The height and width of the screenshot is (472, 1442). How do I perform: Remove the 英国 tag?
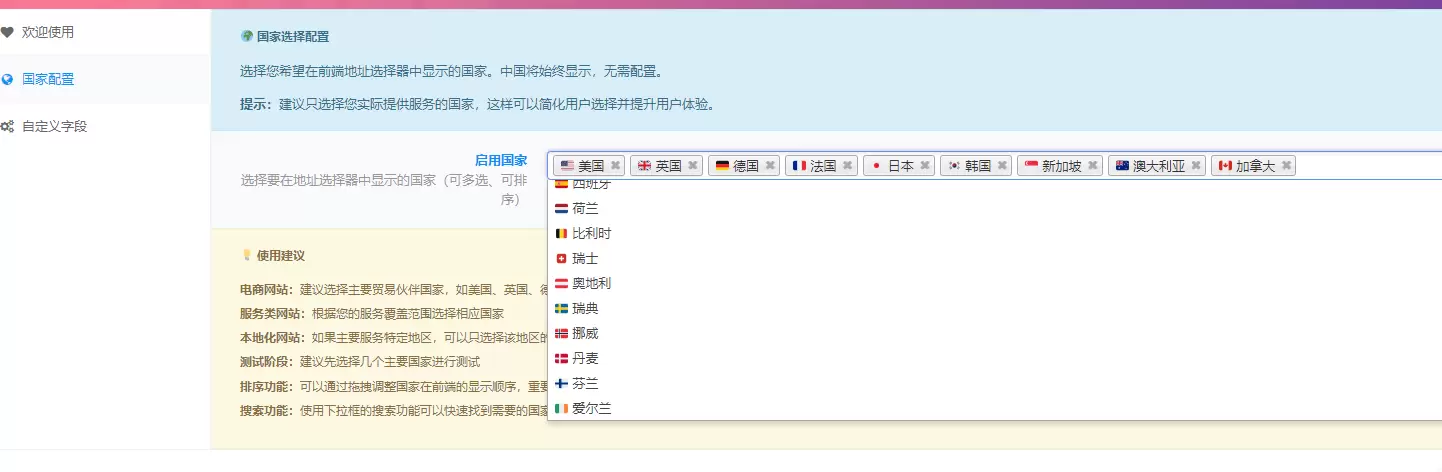693,166
